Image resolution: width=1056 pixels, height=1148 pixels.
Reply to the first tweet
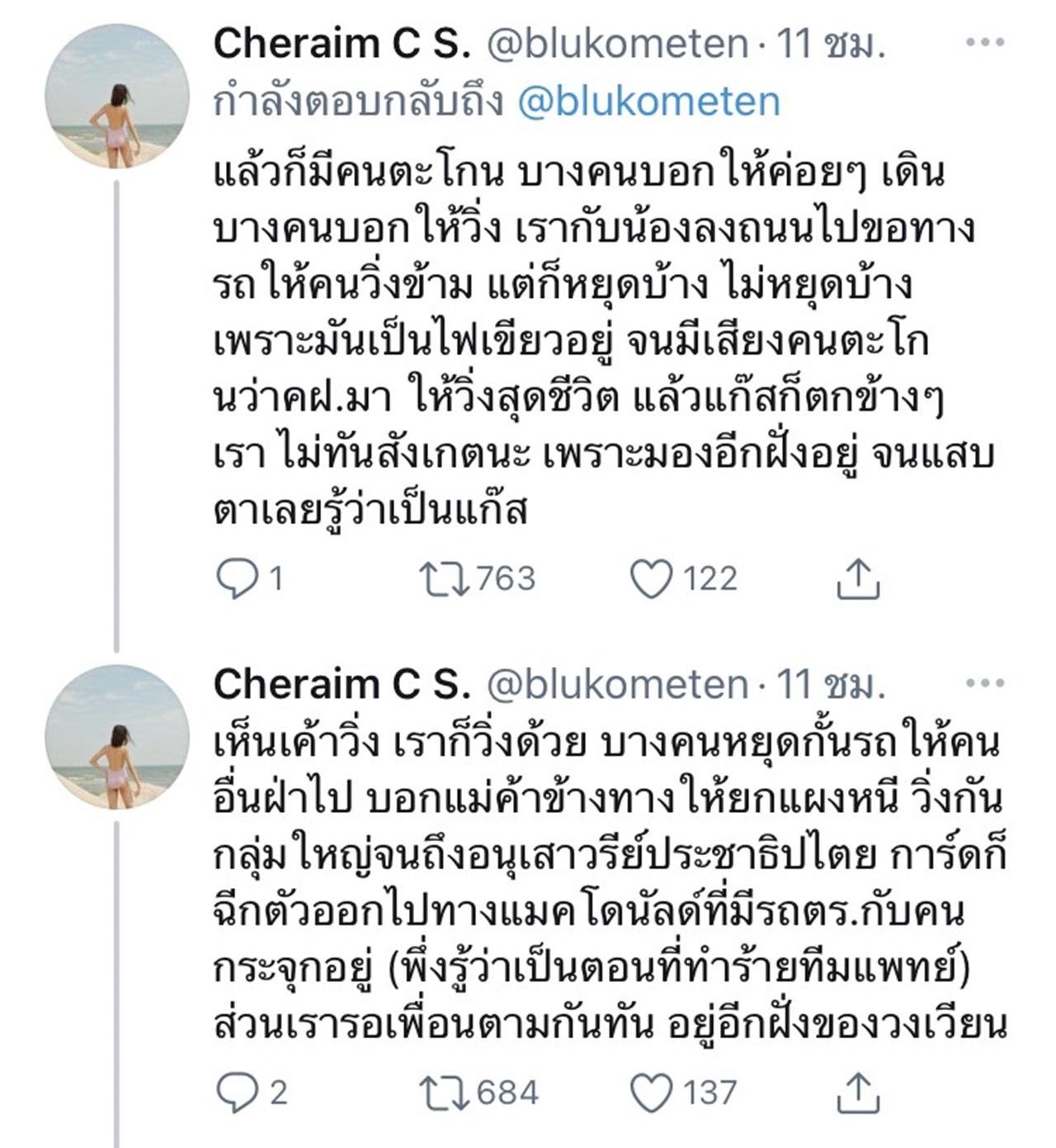pyautogui.click(x=237, y=579)
